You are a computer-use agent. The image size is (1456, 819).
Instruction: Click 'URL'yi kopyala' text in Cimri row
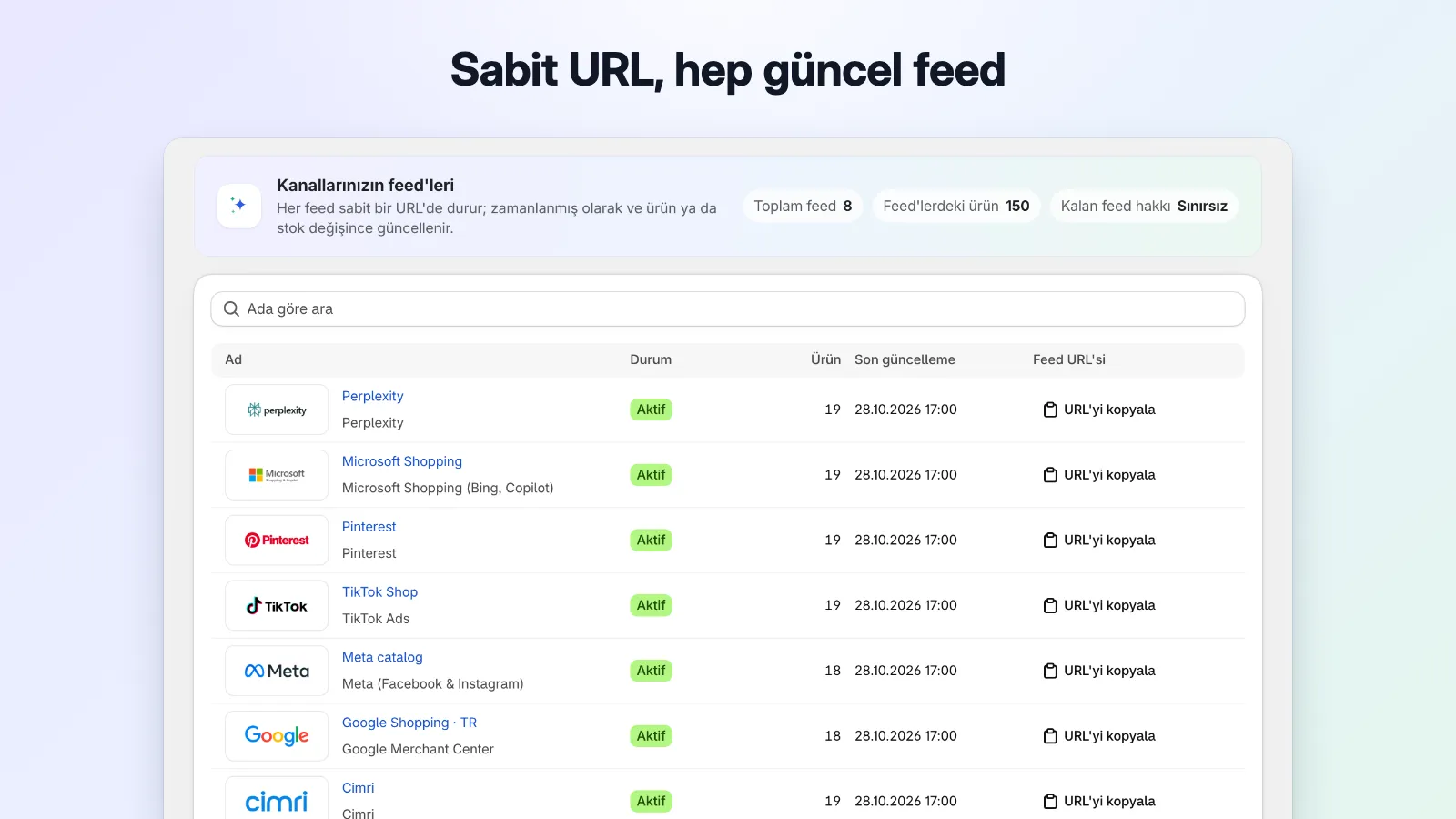pos(1109,802)
